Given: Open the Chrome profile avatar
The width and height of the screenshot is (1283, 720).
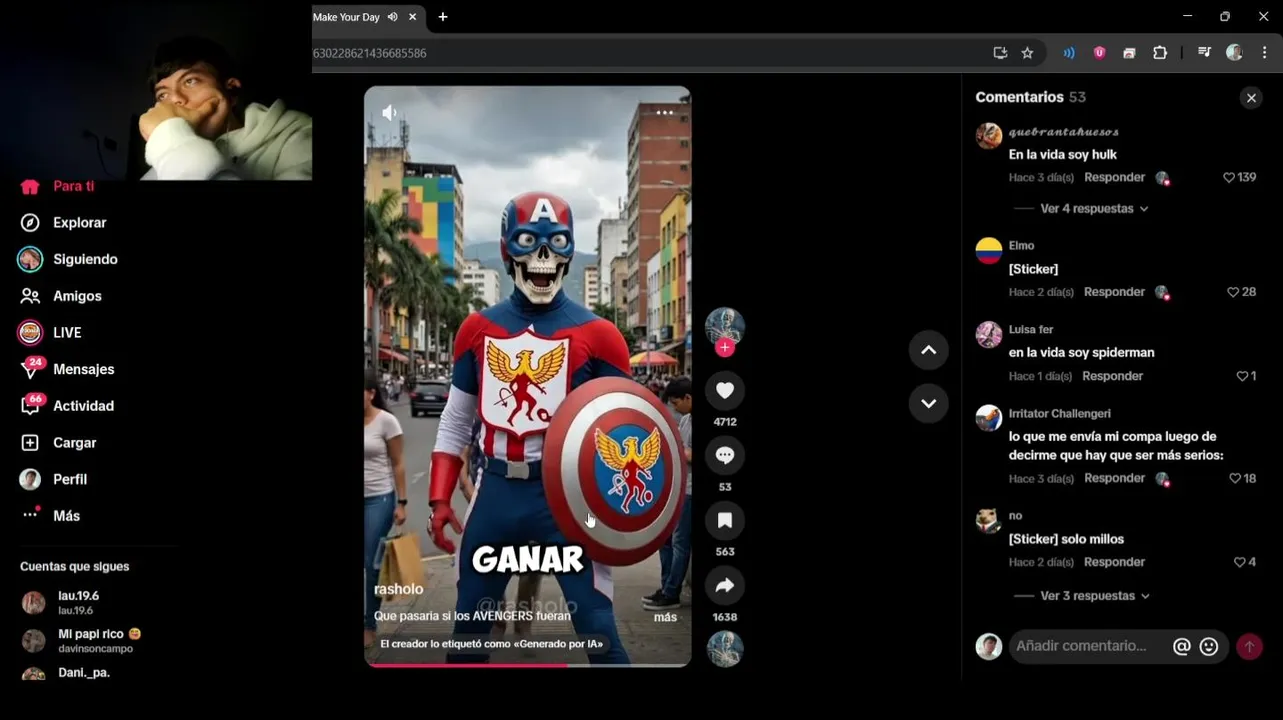Looking at the screenshot, I should coord(1234,53).
